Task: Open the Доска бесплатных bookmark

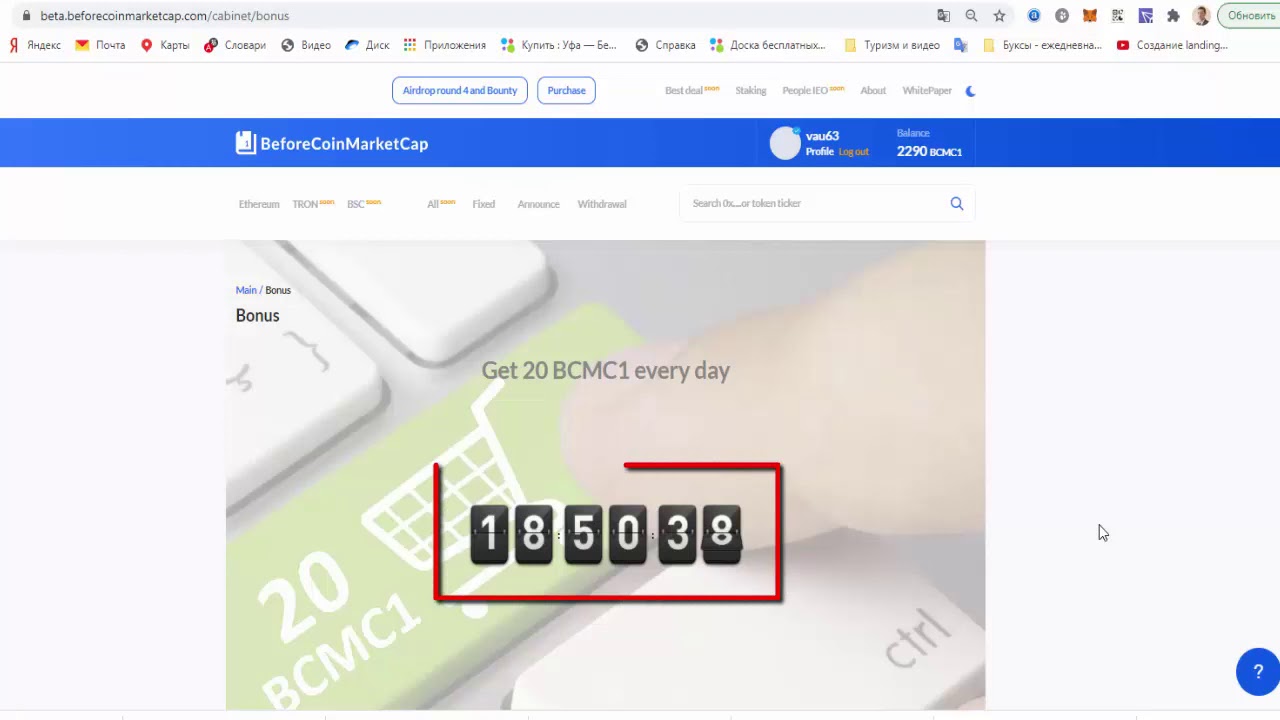Action: click(768, 45)
